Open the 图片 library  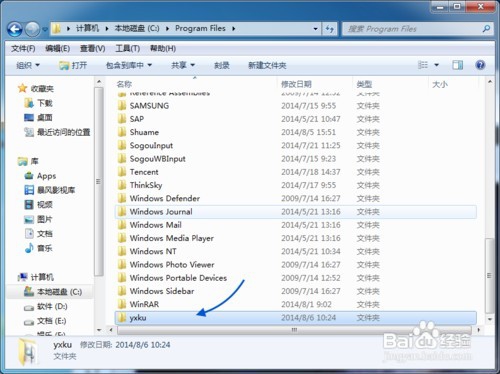pos(38,219)
